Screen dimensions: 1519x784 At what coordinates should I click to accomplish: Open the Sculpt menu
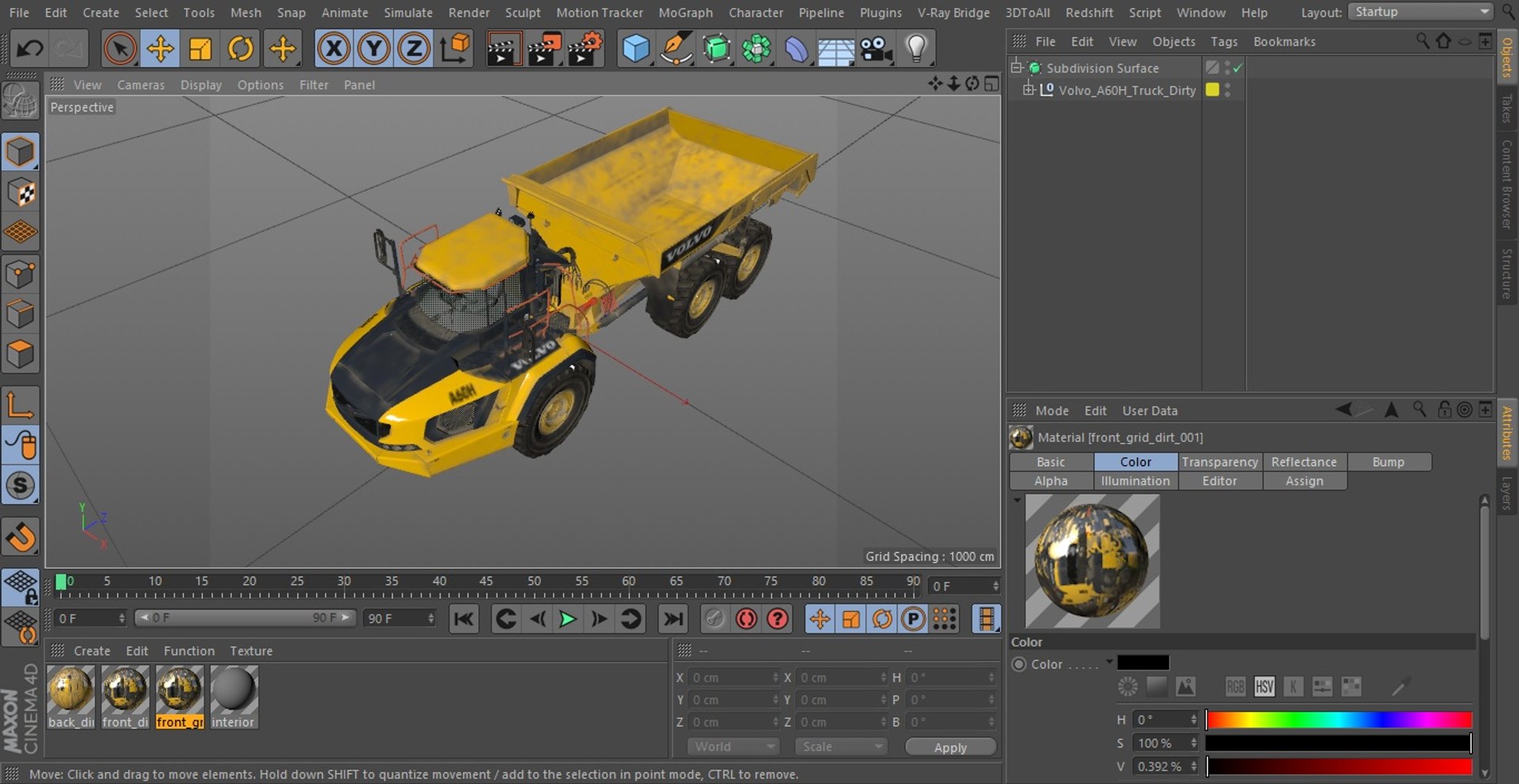tap(523, 13)
